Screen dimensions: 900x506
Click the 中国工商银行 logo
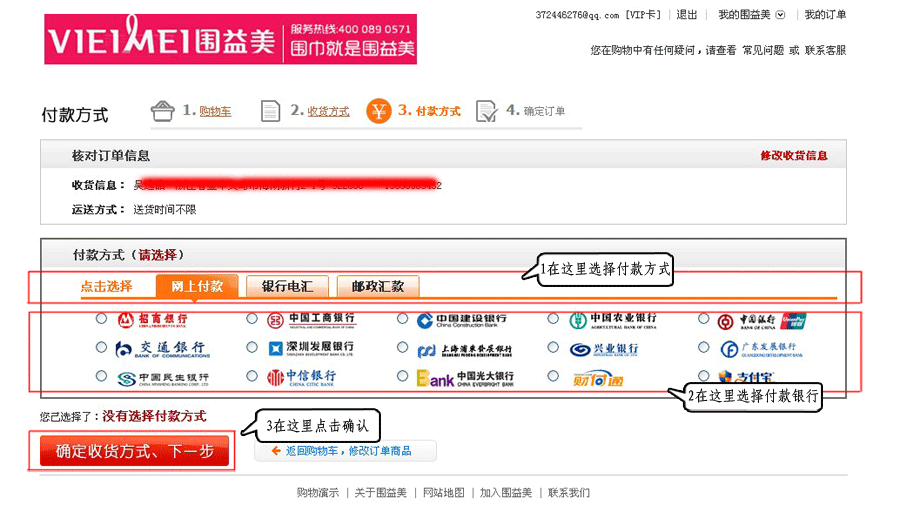click(312, 320)
